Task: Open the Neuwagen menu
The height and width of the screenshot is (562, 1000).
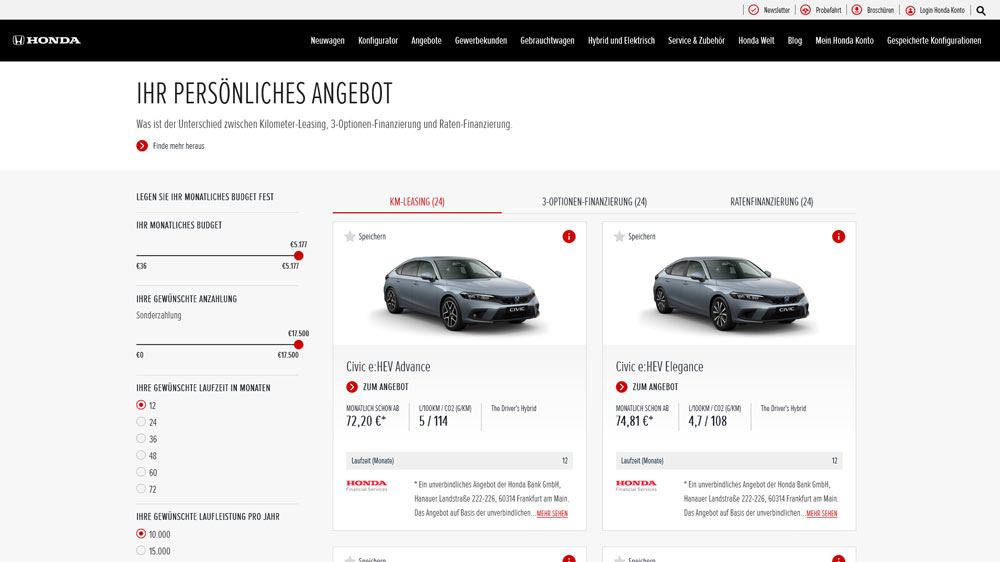Action: 327,41
